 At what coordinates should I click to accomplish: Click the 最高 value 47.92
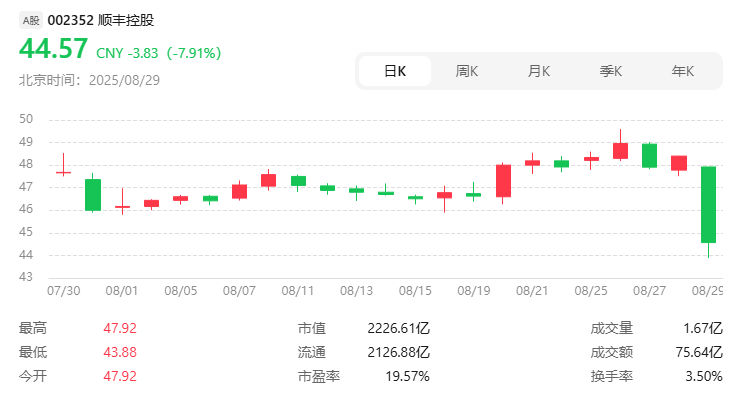(120, 328)
